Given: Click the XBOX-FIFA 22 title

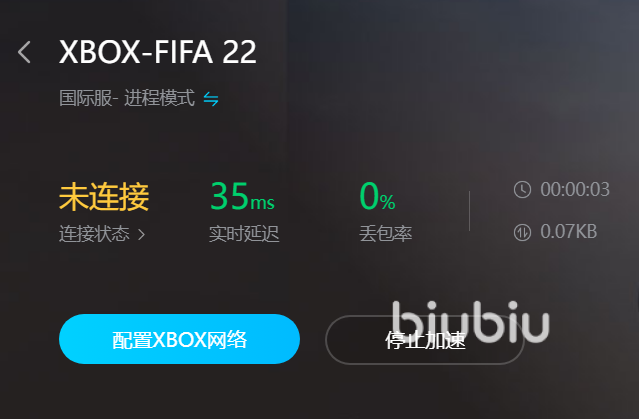Looking at the screenshot, I should [x=158, y=52].
